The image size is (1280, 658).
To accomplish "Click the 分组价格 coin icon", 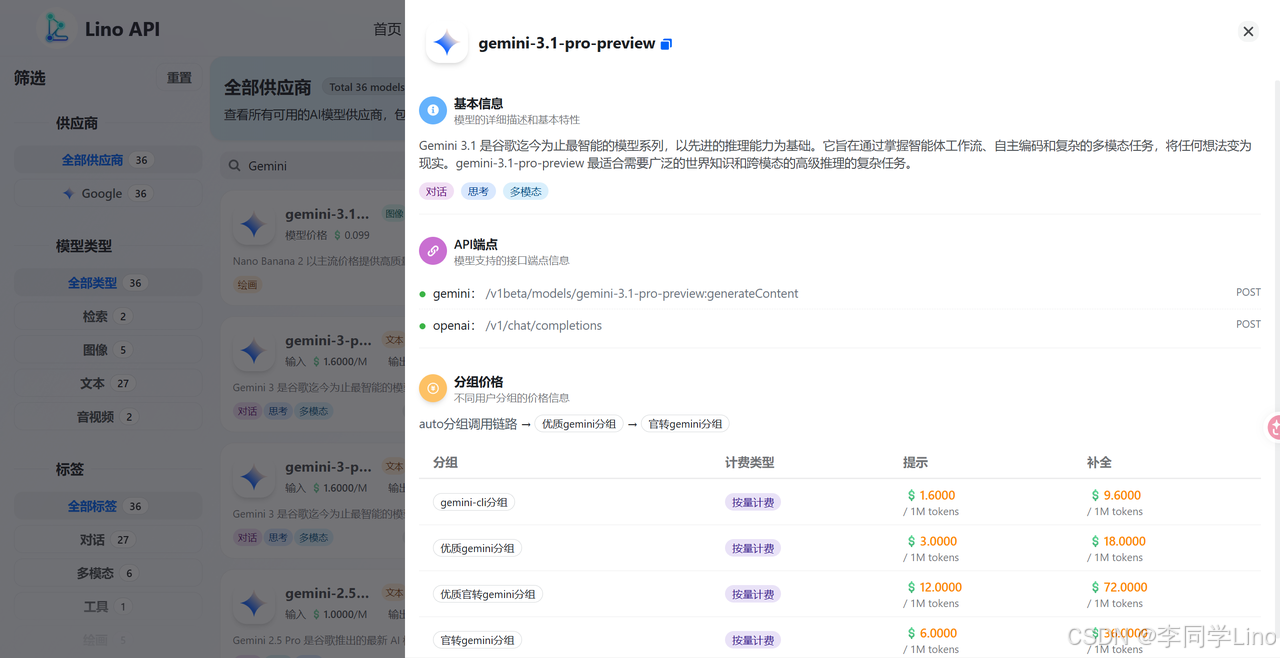I will 433,388.
